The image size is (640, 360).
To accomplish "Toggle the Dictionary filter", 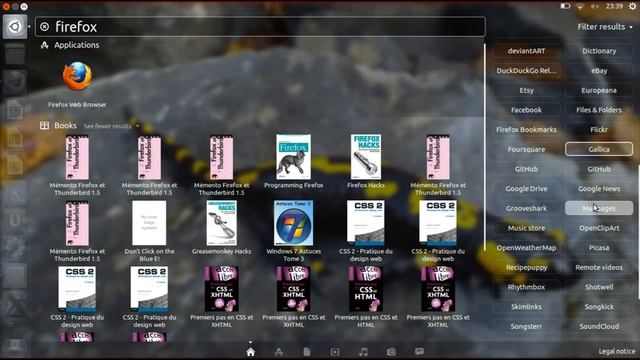I will (x=599, y=51).
